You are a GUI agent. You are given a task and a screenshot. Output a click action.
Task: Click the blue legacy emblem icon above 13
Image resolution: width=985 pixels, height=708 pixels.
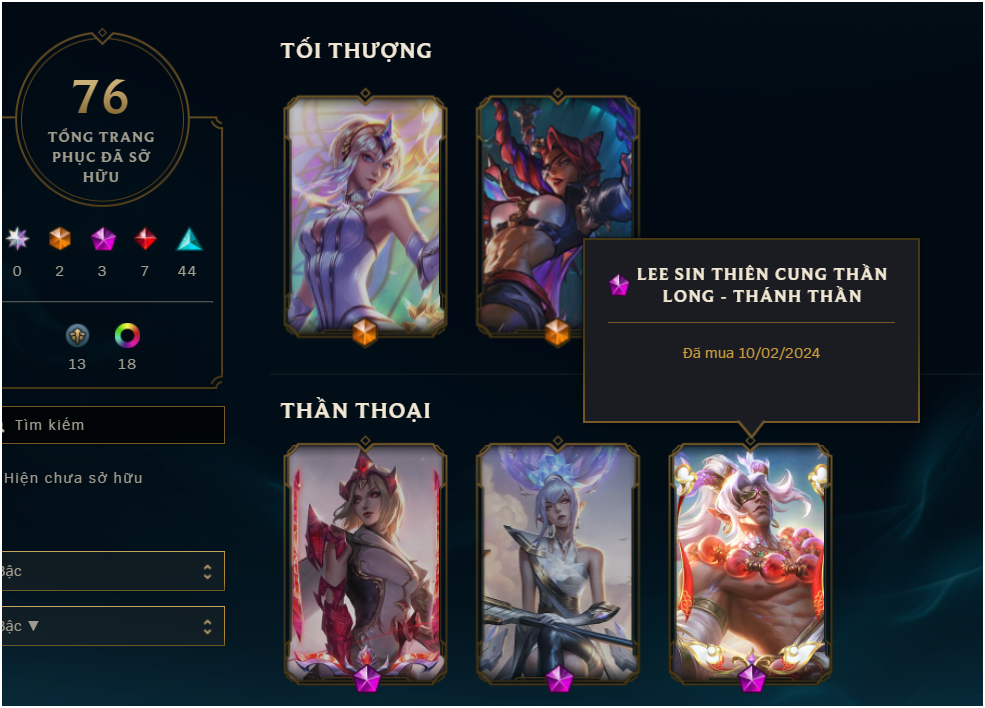click(77, 335)
